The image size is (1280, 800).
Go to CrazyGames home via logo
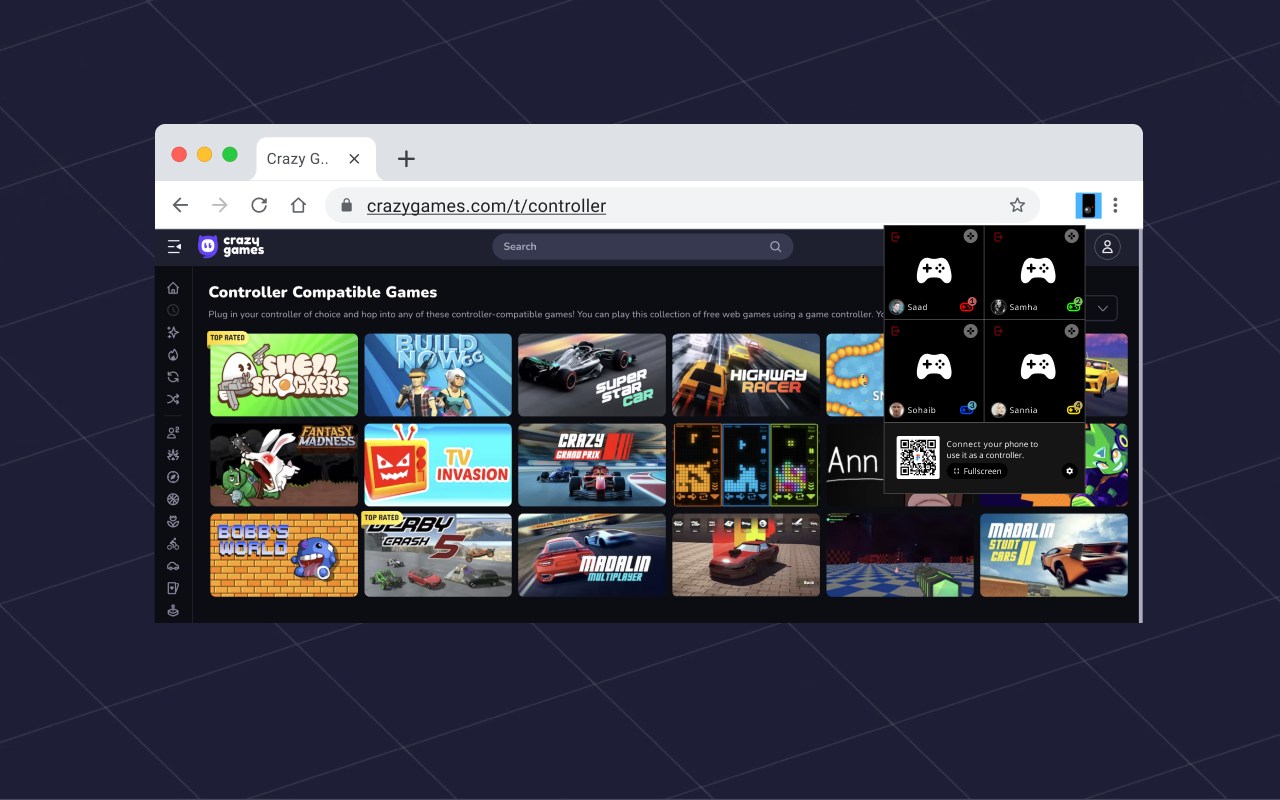coord(231,246)
